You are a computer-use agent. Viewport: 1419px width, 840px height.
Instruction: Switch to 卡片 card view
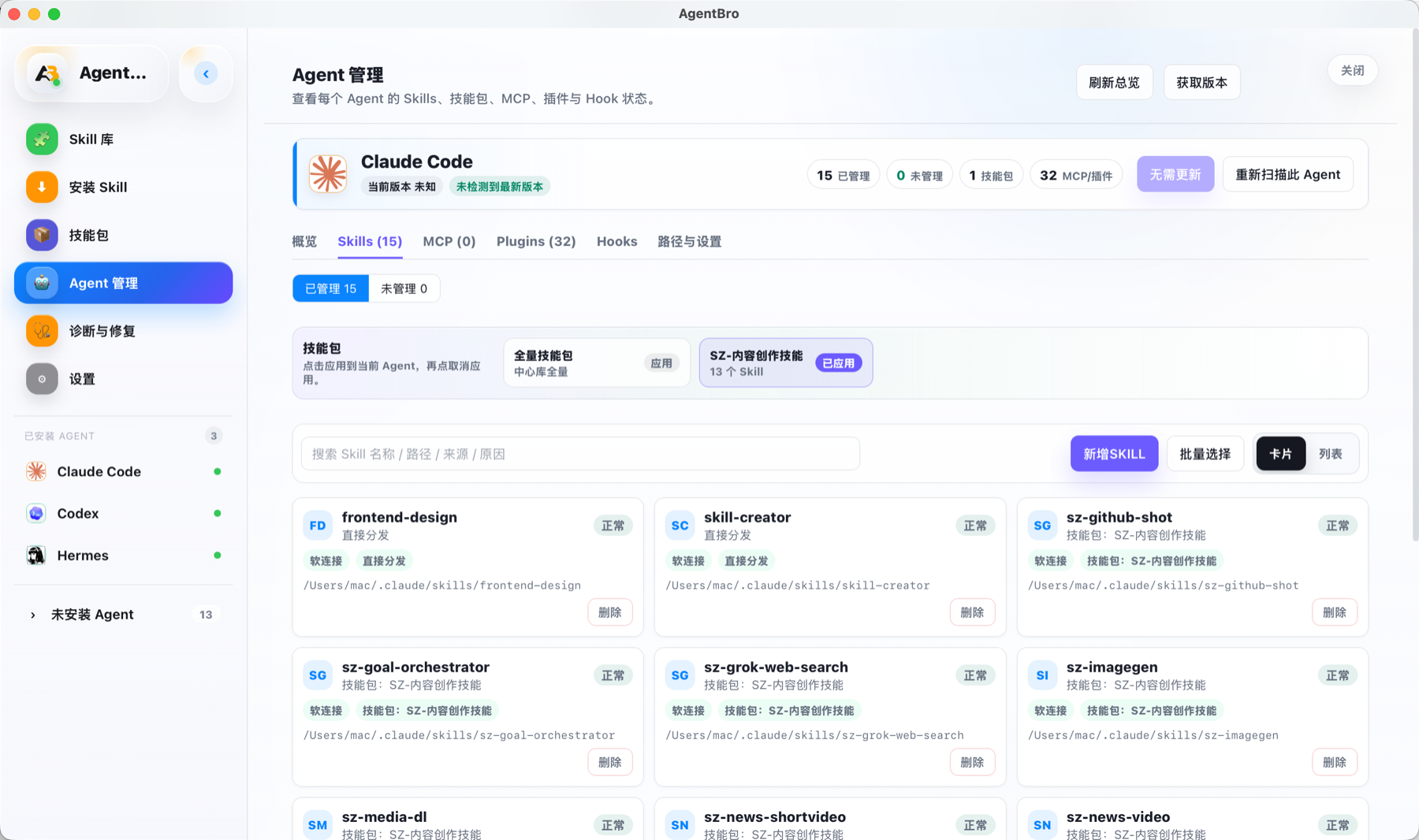[1280, 454]
